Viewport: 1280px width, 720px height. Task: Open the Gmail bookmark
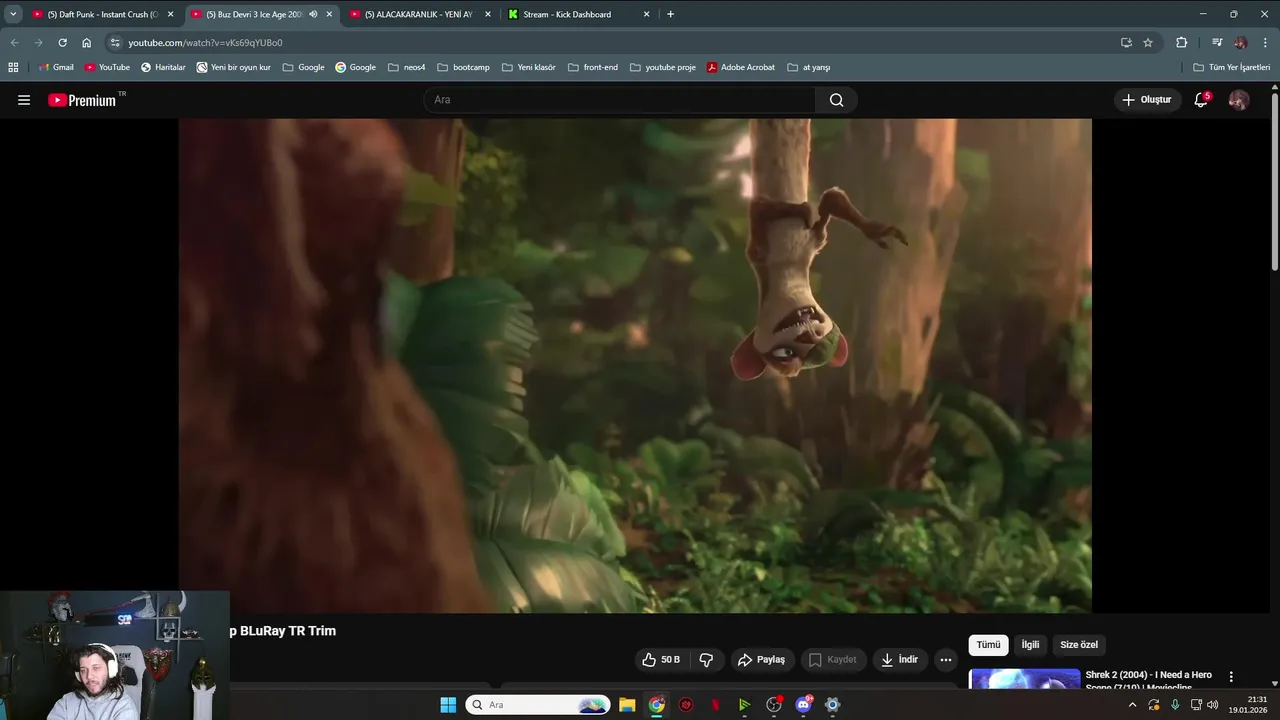(x=56, y=67)
